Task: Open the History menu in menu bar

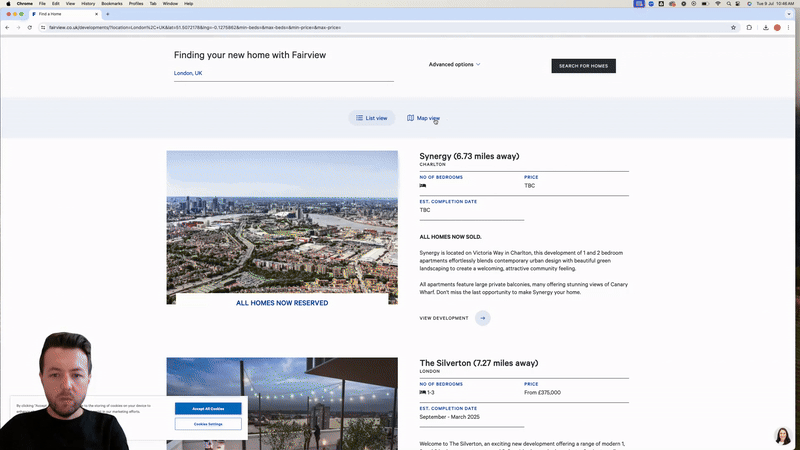Action: (88, 4)
